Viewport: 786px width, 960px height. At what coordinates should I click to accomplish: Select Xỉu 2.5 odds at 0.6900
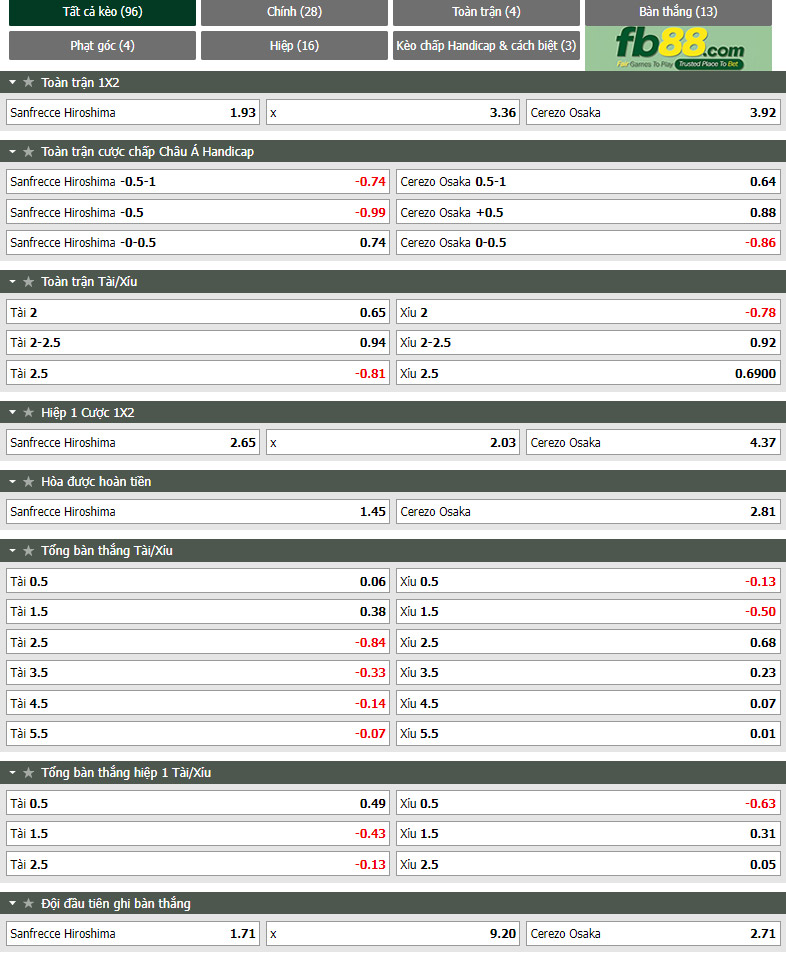[x=588, y=373]
